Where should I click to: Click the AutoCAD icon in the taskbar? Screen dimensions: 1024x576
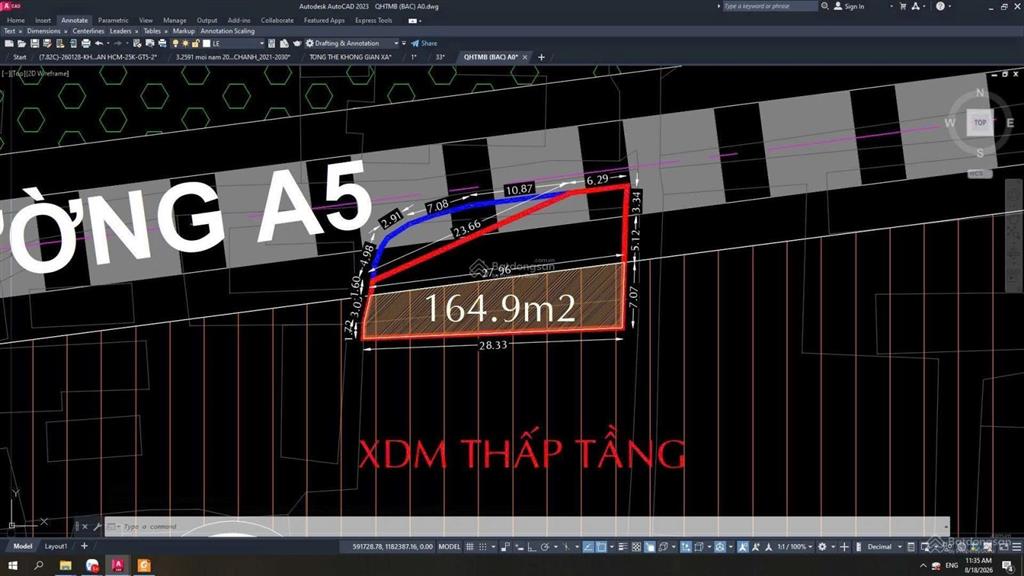(x=118, y=565)
